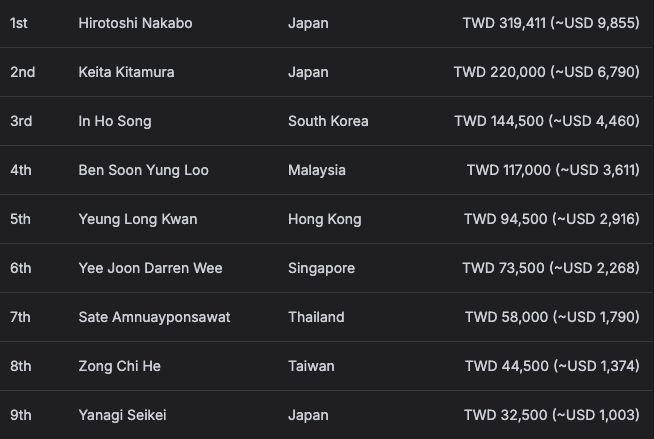Click the Zong Chi He name
Viewport: 654px width, 439px height.
[x=119, y=366]
